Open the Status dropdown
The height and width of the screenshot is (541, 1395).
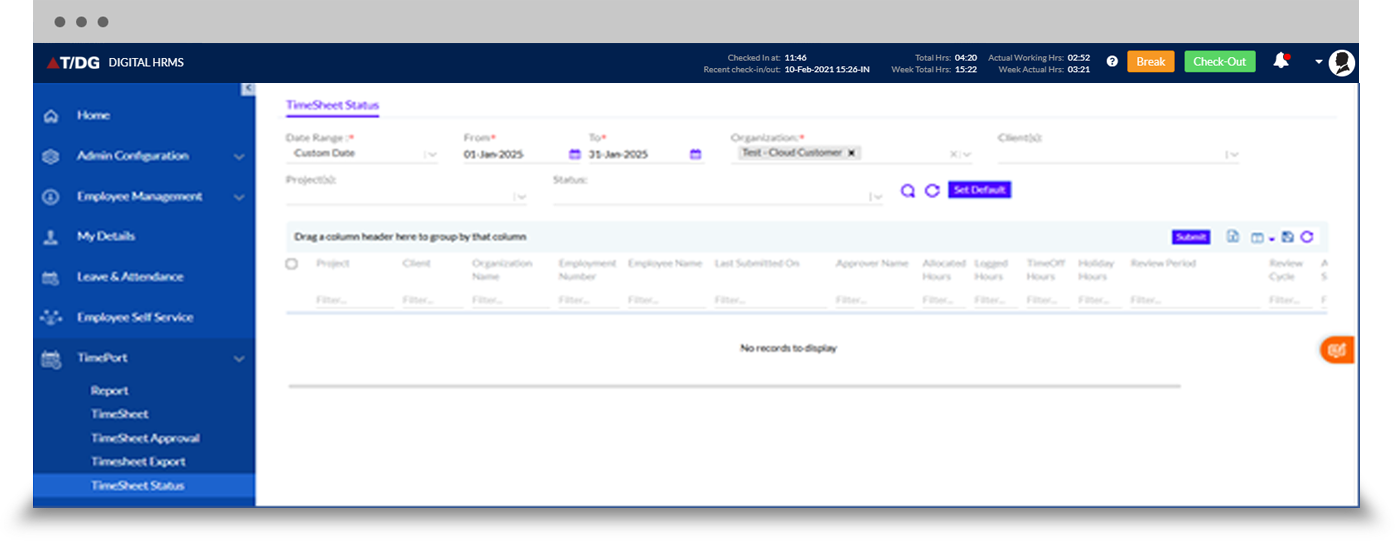pos(876,197)
